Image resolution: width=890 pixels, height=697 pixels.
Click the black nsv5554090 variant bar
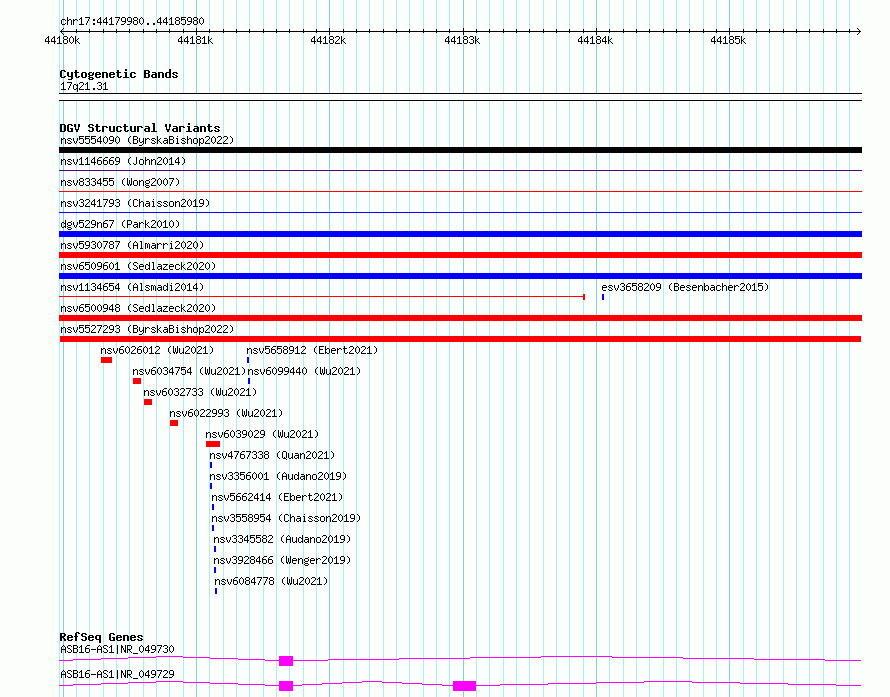pos(460,150)
